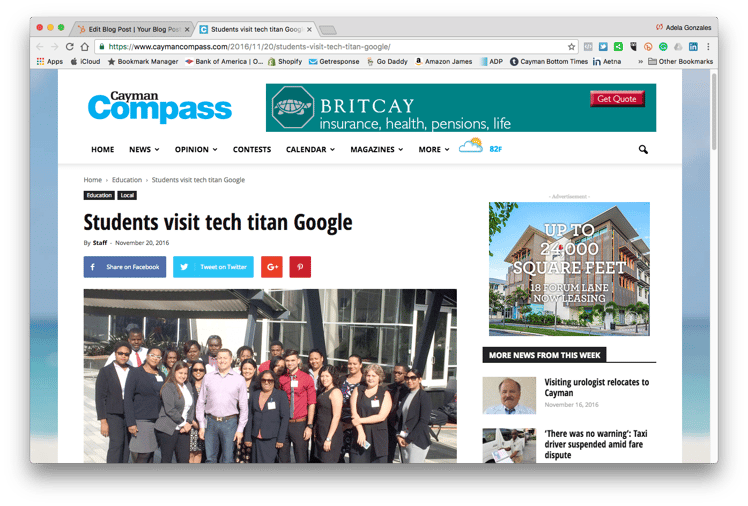This screenshot has height=506, width=748.
Task: Expand the NEWS dropdown menu
Action: point(144,150)
